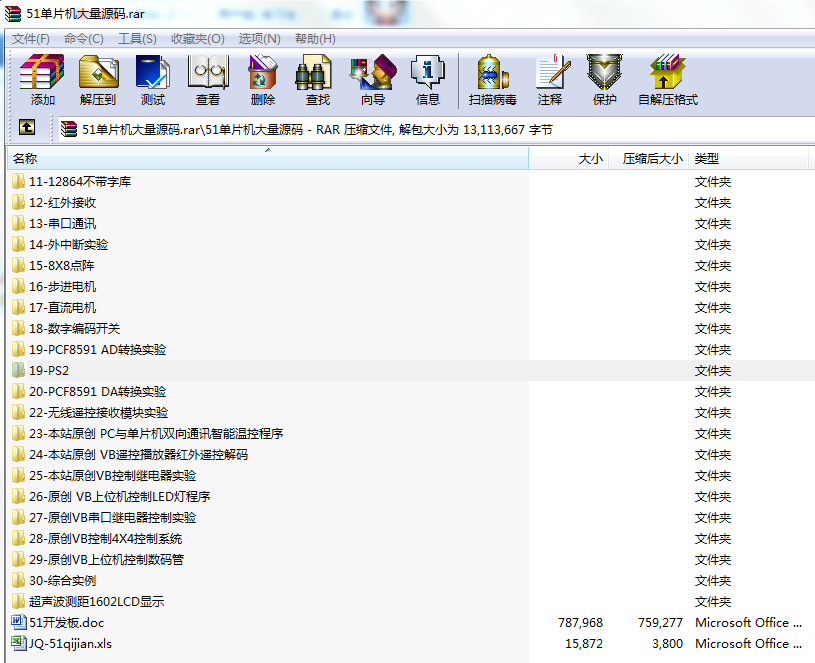Open the Favorites (收藏夹) menu
This screenshot has height=663, width=815.
(198, 39)
